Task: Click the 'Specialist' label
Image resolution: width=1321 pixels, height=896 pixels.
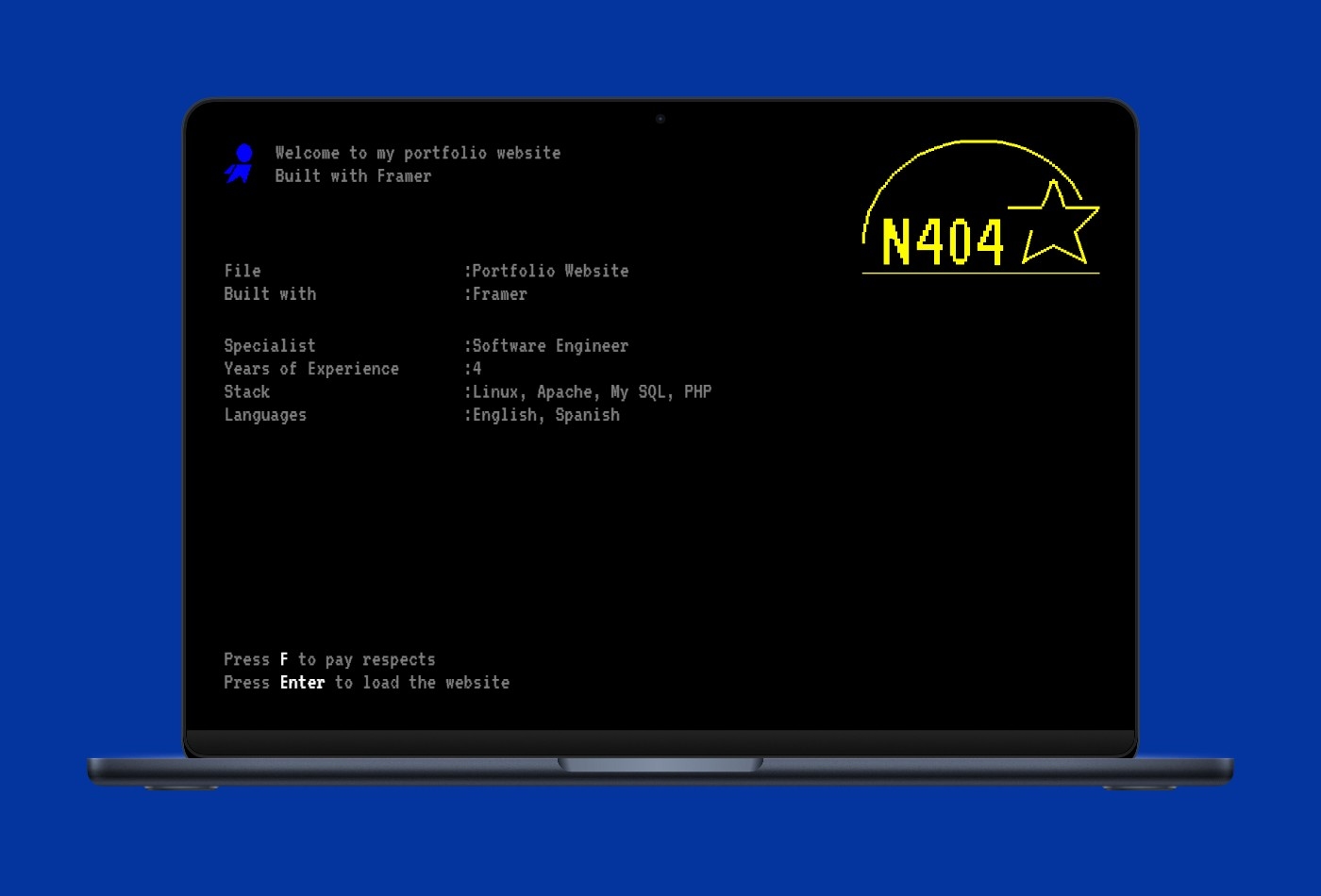Action: click(x=270, y=346)
